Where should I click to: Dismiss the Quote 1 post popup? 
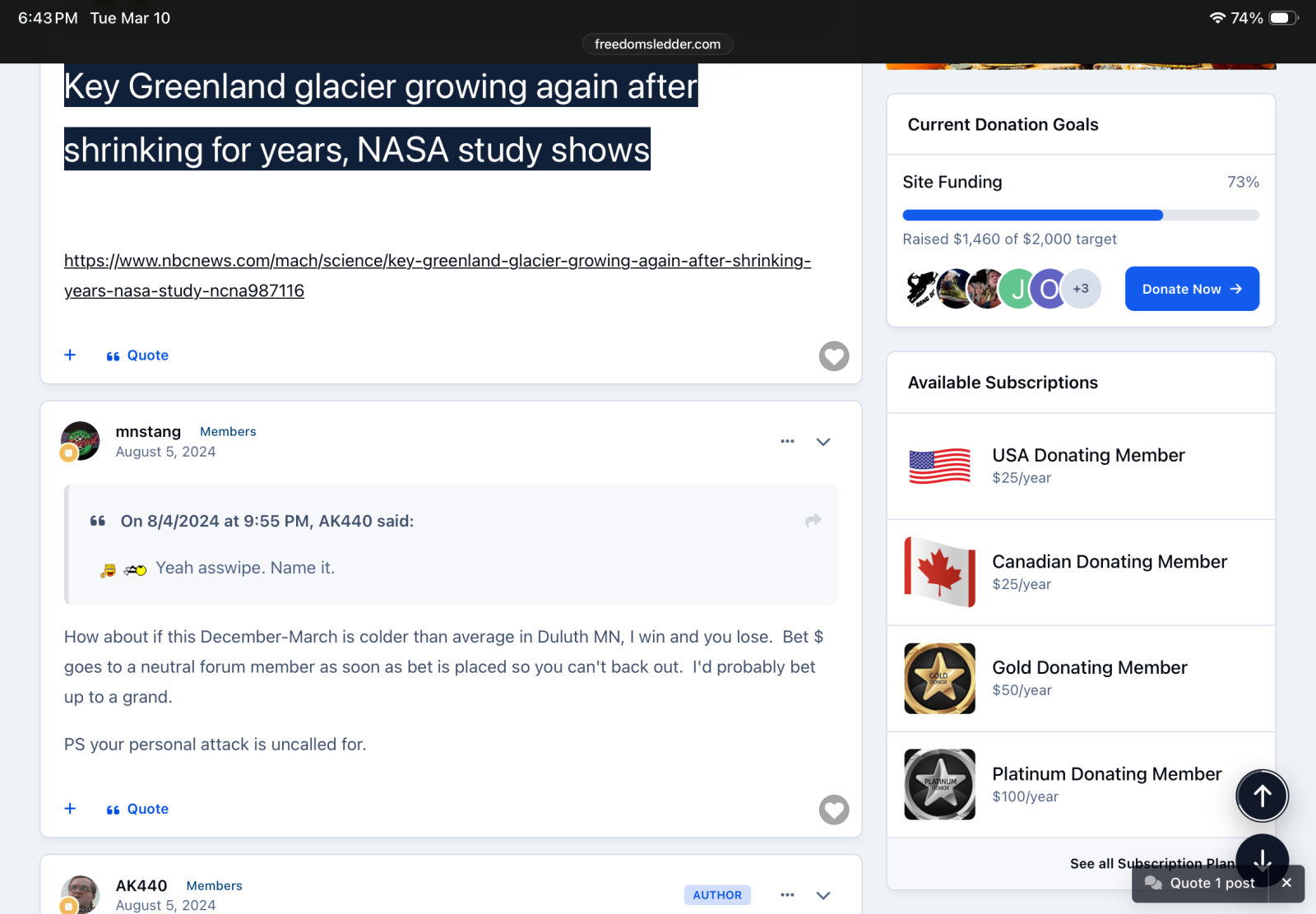pos(1286,884)
